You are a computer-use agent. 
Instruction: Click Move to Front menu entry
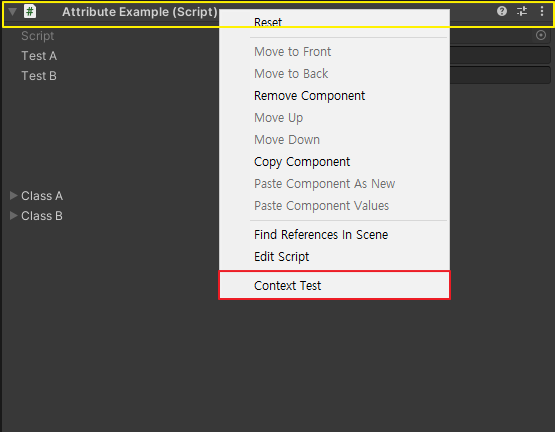pyautogui.click(x=334, y=52)
